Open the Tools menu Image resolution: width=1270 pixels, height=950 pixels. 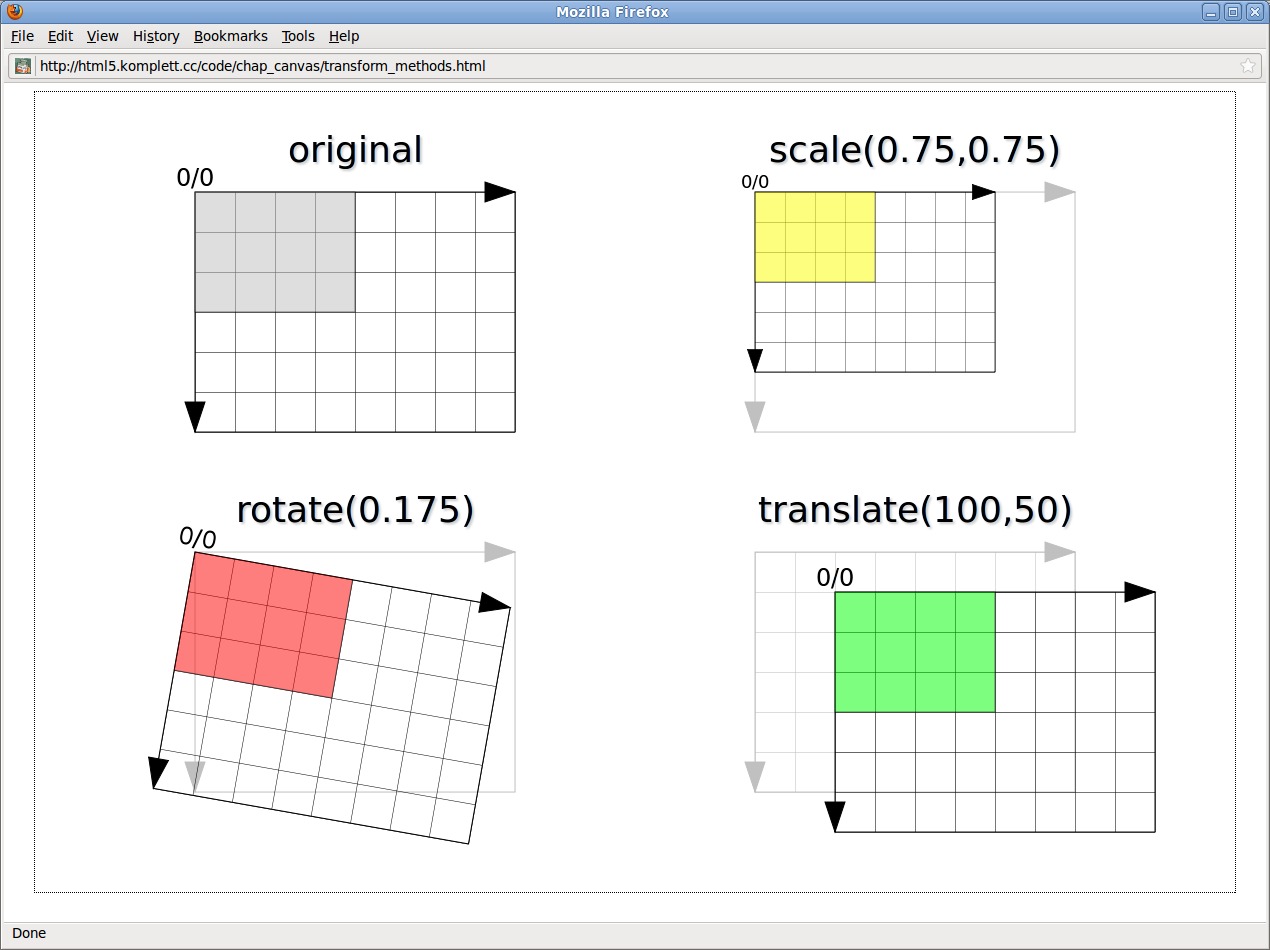tap(298, 36)
